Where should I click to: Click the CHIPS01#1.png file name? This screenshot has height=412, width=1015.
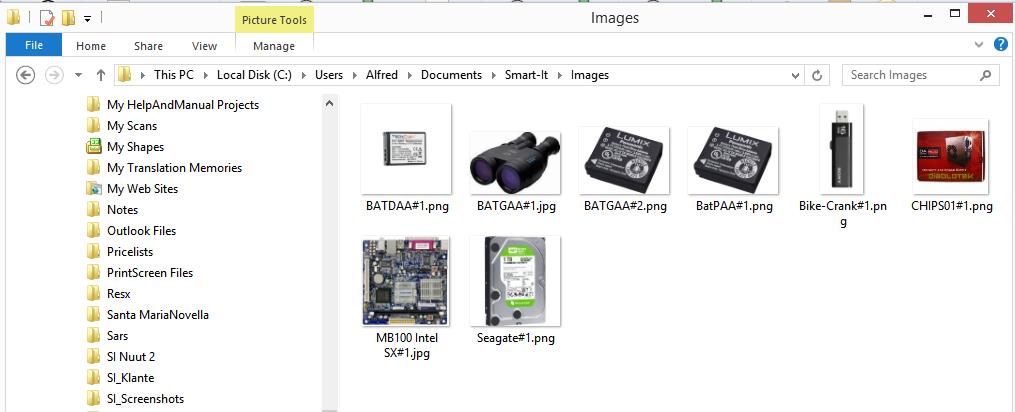(x=952, y=207)
